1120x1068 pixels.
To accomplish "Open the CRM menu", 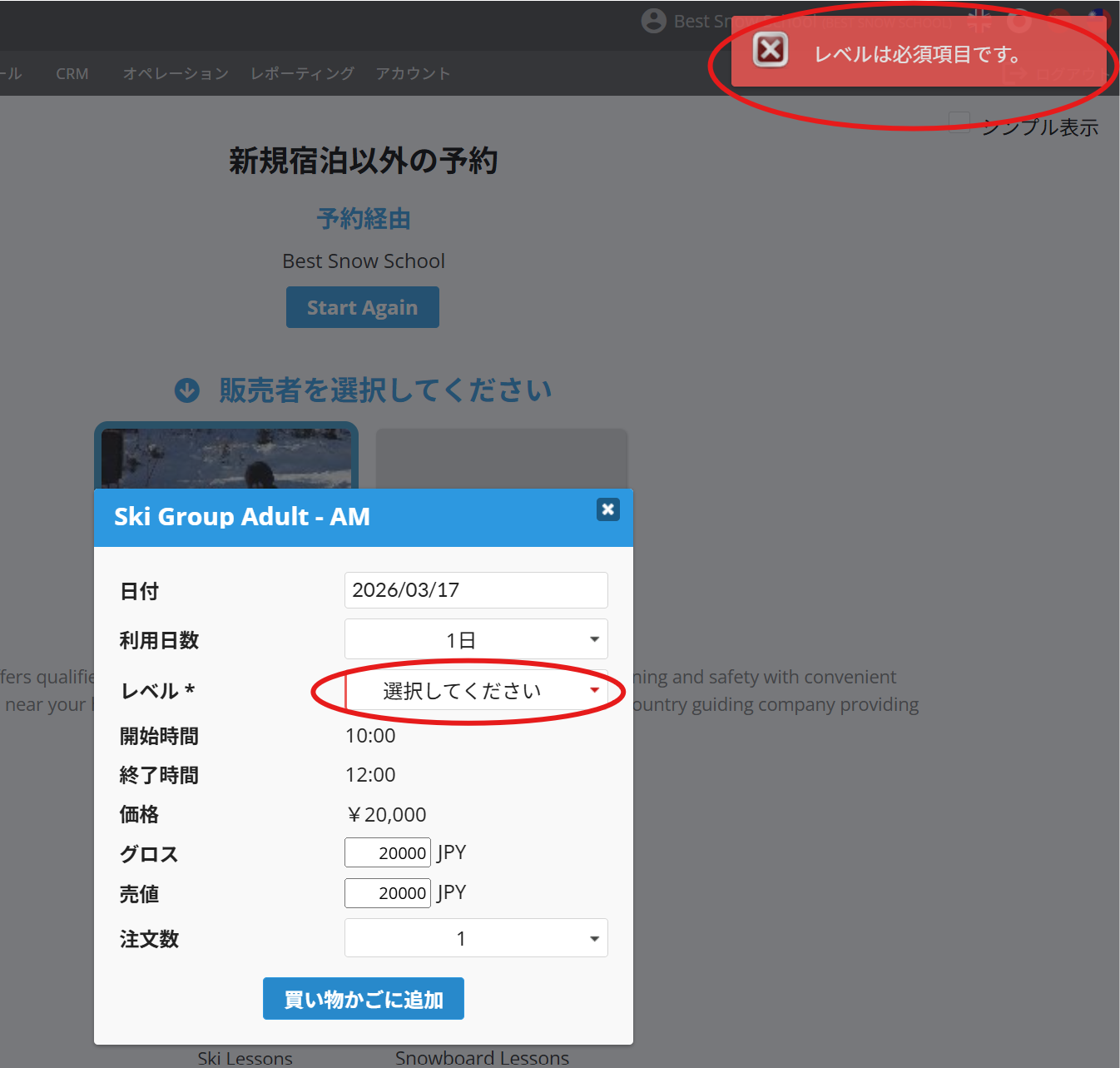I will coord(72,73).
